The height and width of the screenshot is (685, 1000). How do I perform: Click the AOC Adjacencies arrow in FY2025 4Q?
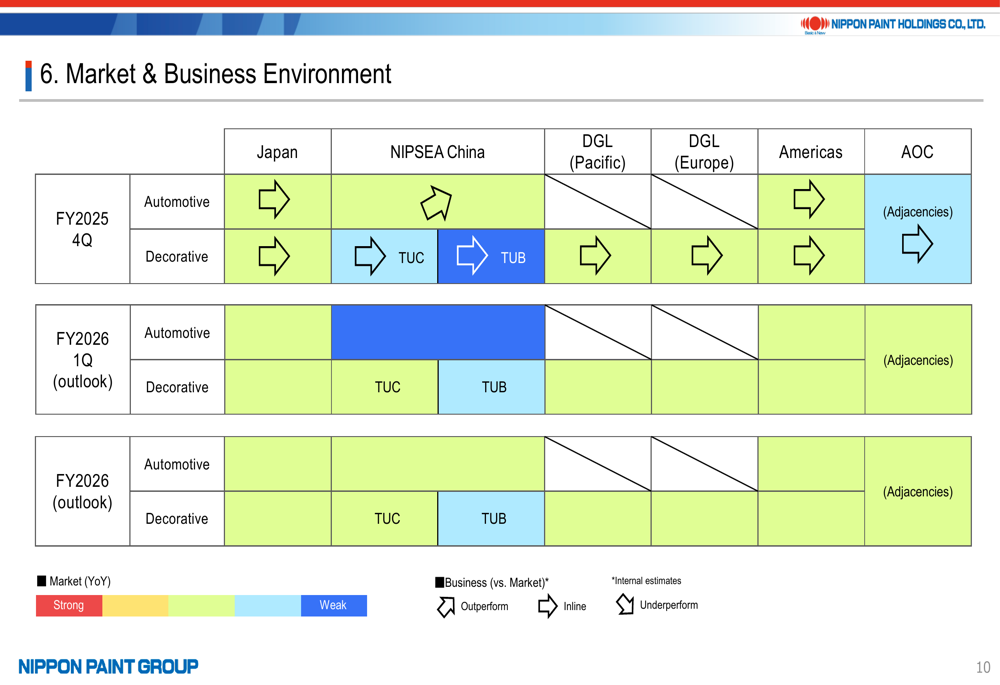click(917, 243)
